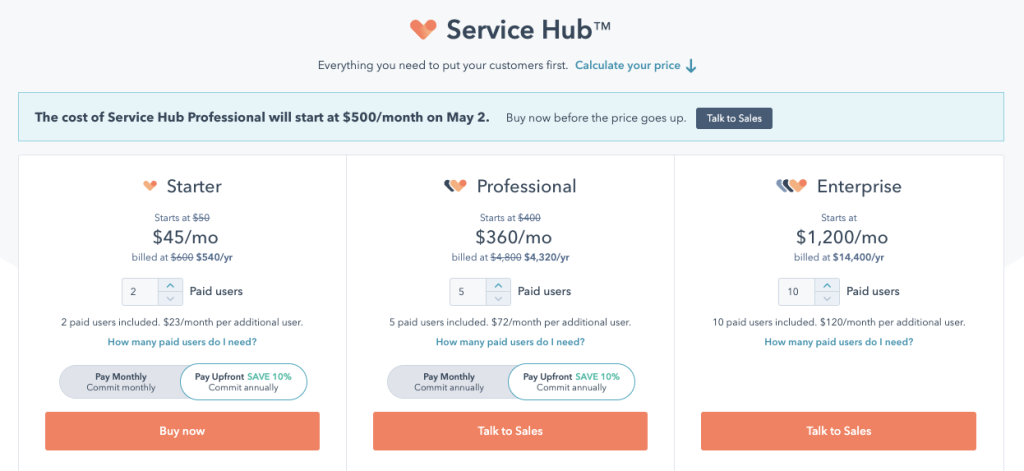The image size is (1024, 471).
Task: Click the Service Hub heart logo
Action: point(423,29)
